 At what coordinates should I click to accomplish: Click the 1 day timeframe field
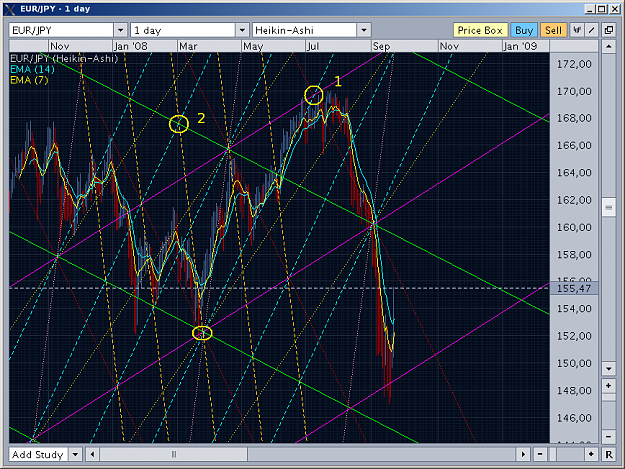(183, 30)
